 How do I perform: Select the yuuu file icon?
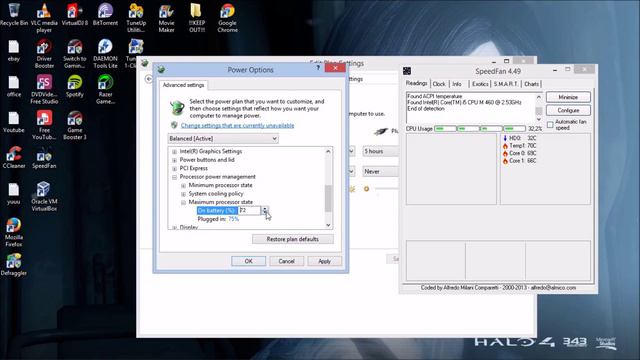click(x=14, y=193)
